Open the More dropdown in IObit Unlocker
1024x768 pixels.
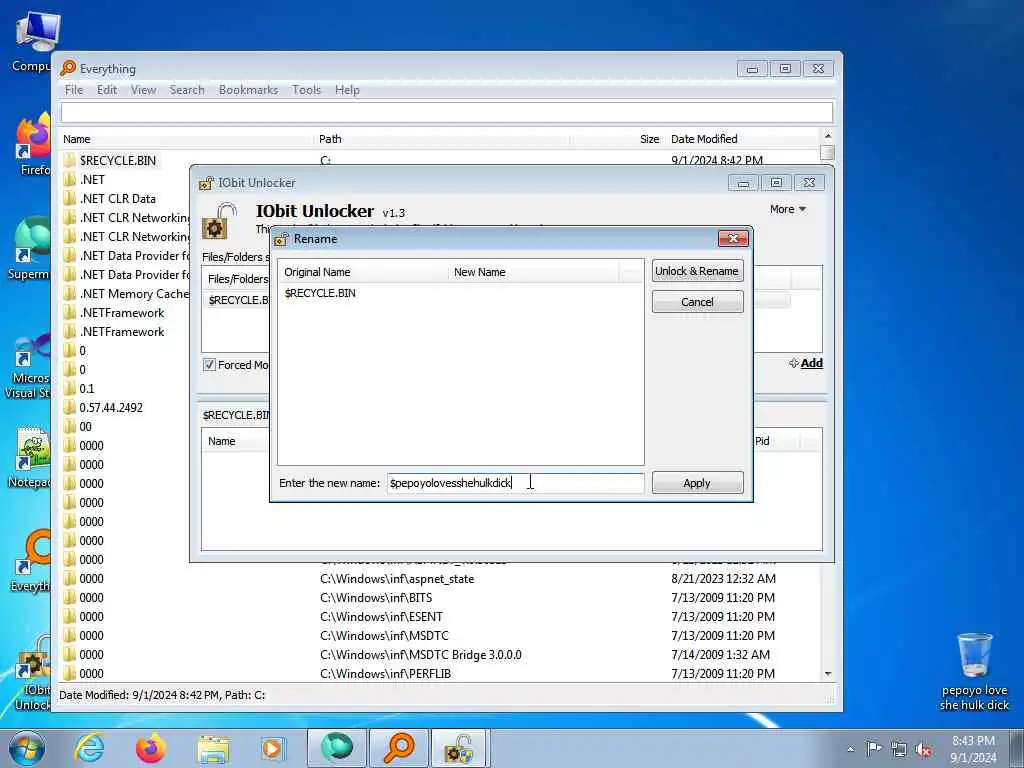click(x=788, y=209)
